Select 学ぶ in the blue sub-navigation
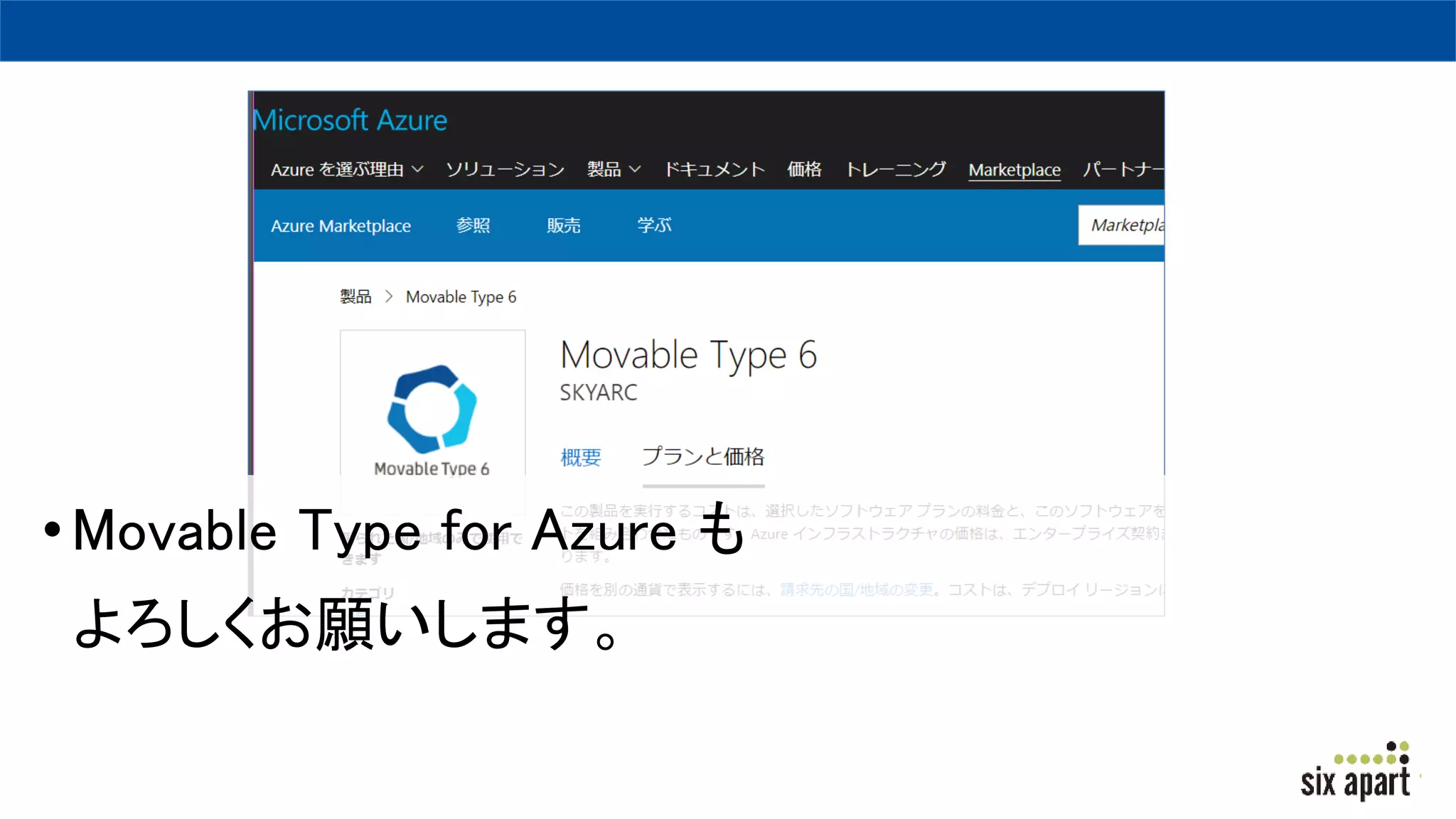Viewport: 1456px width, 819px height. click(x=654, y=225)
